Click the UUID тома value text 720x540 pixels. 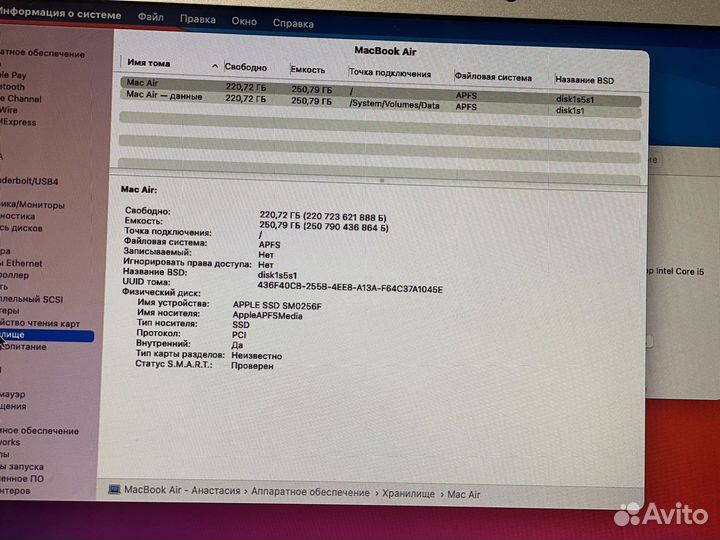(350, 287)
